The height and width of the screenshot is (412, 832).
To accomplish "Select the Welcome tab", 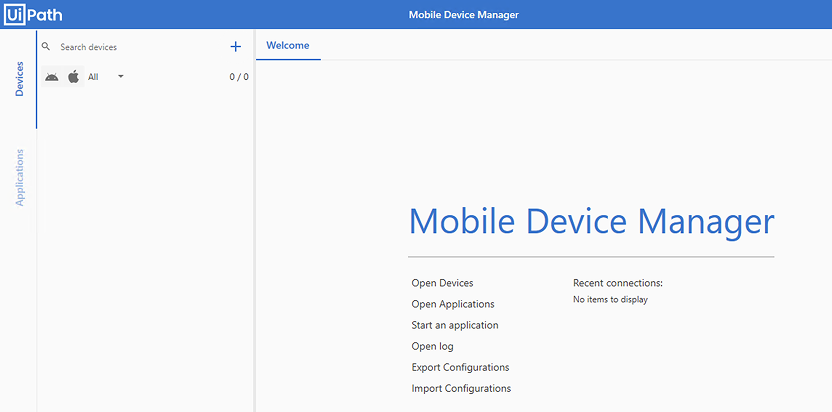I will pyautogui.click(x=288, y=45).
